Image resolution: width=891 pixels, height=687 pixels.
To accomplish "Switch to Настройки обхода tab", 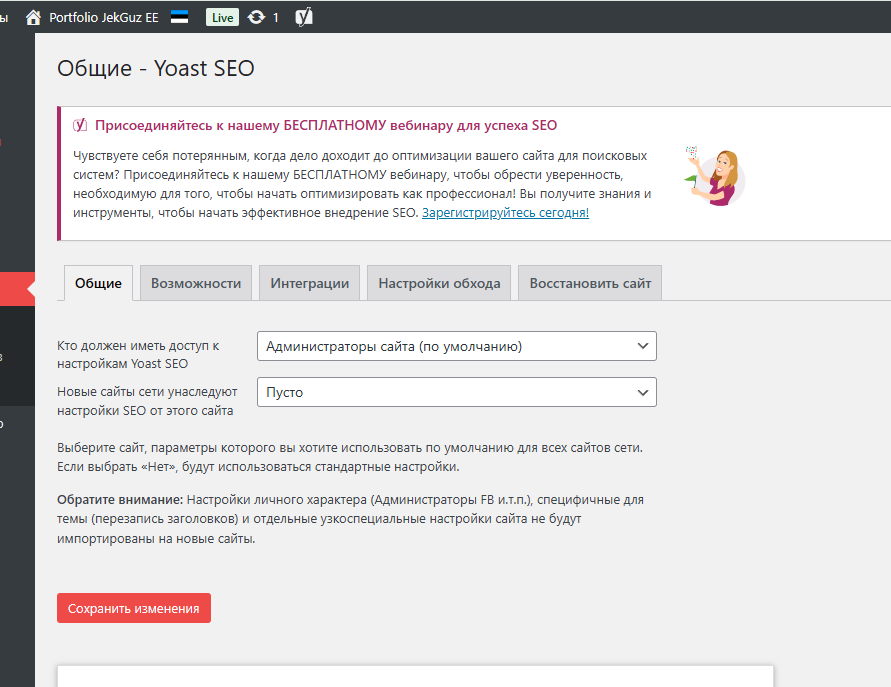I will 439,283.
